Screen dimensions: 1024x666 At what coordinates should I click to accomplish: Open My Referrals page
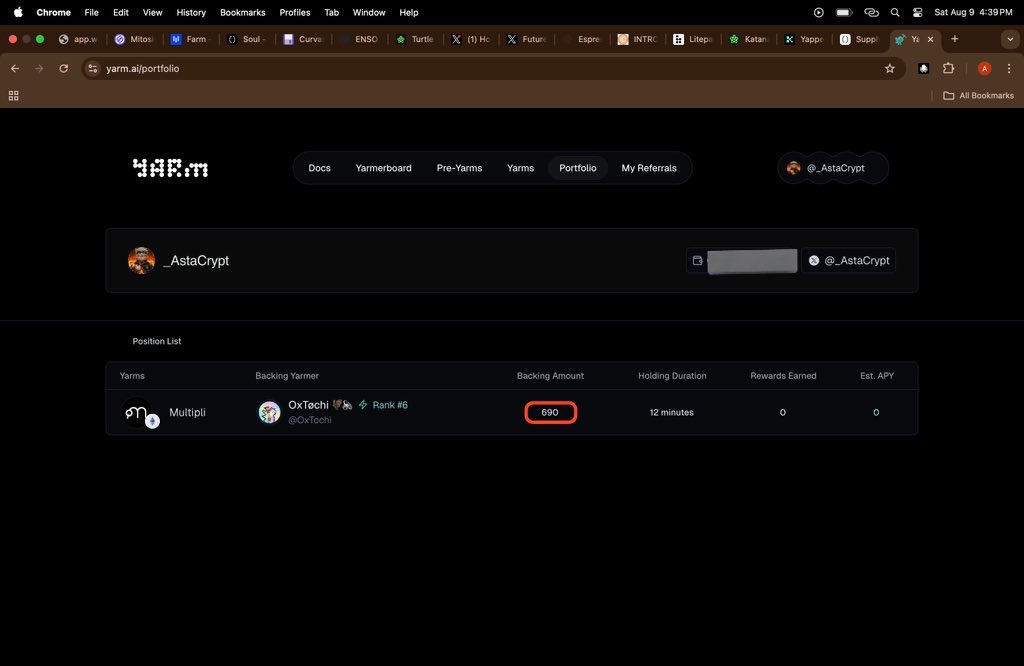click(x=648, y=168)
